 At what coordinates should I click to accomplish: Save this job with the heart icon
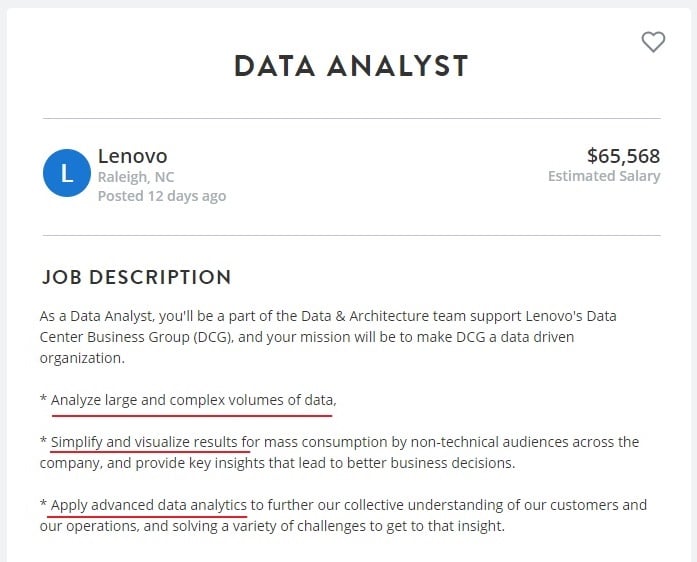tap(653, 42)
